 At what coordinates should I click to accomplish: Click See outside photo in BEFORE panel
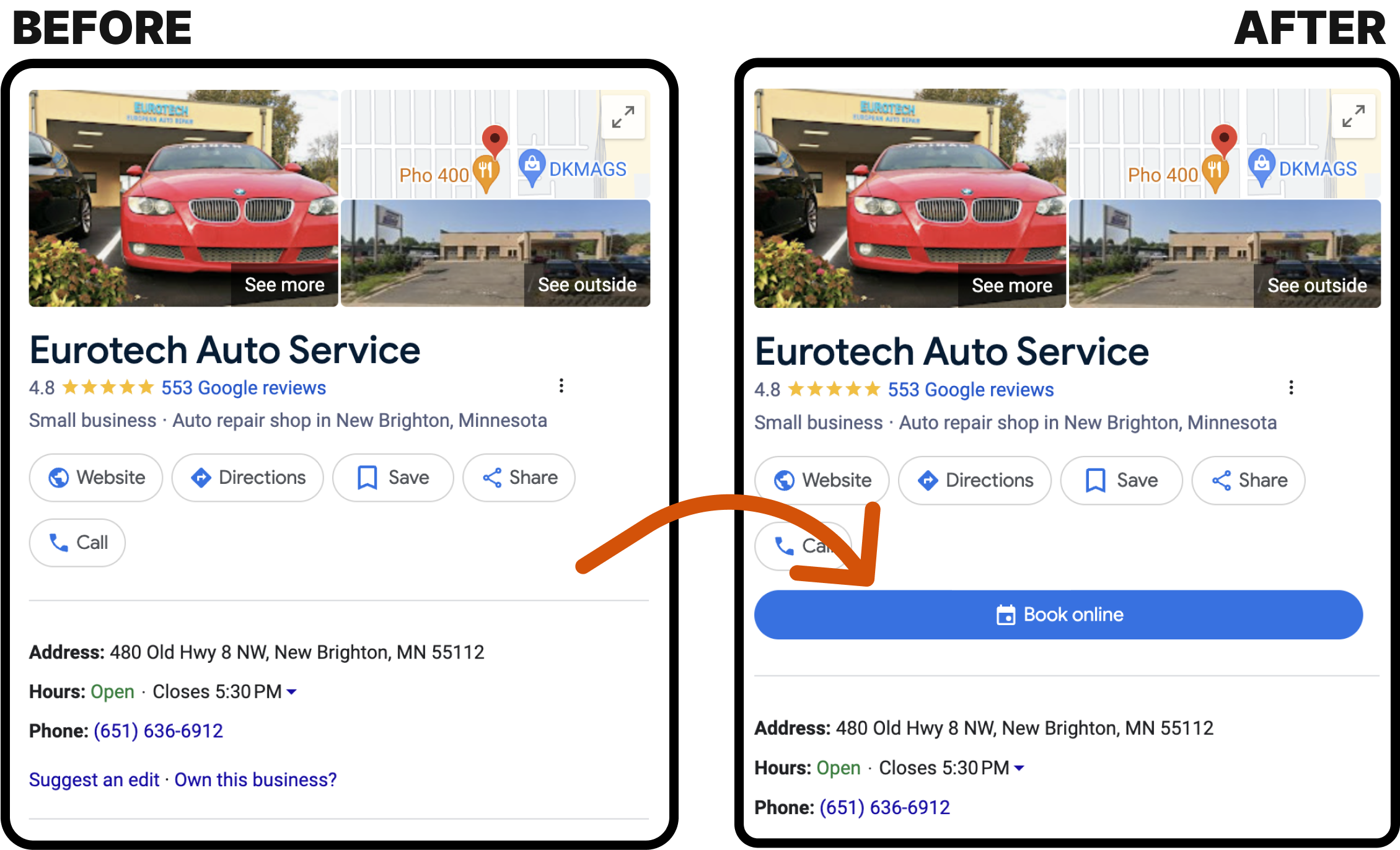(496, 253)
